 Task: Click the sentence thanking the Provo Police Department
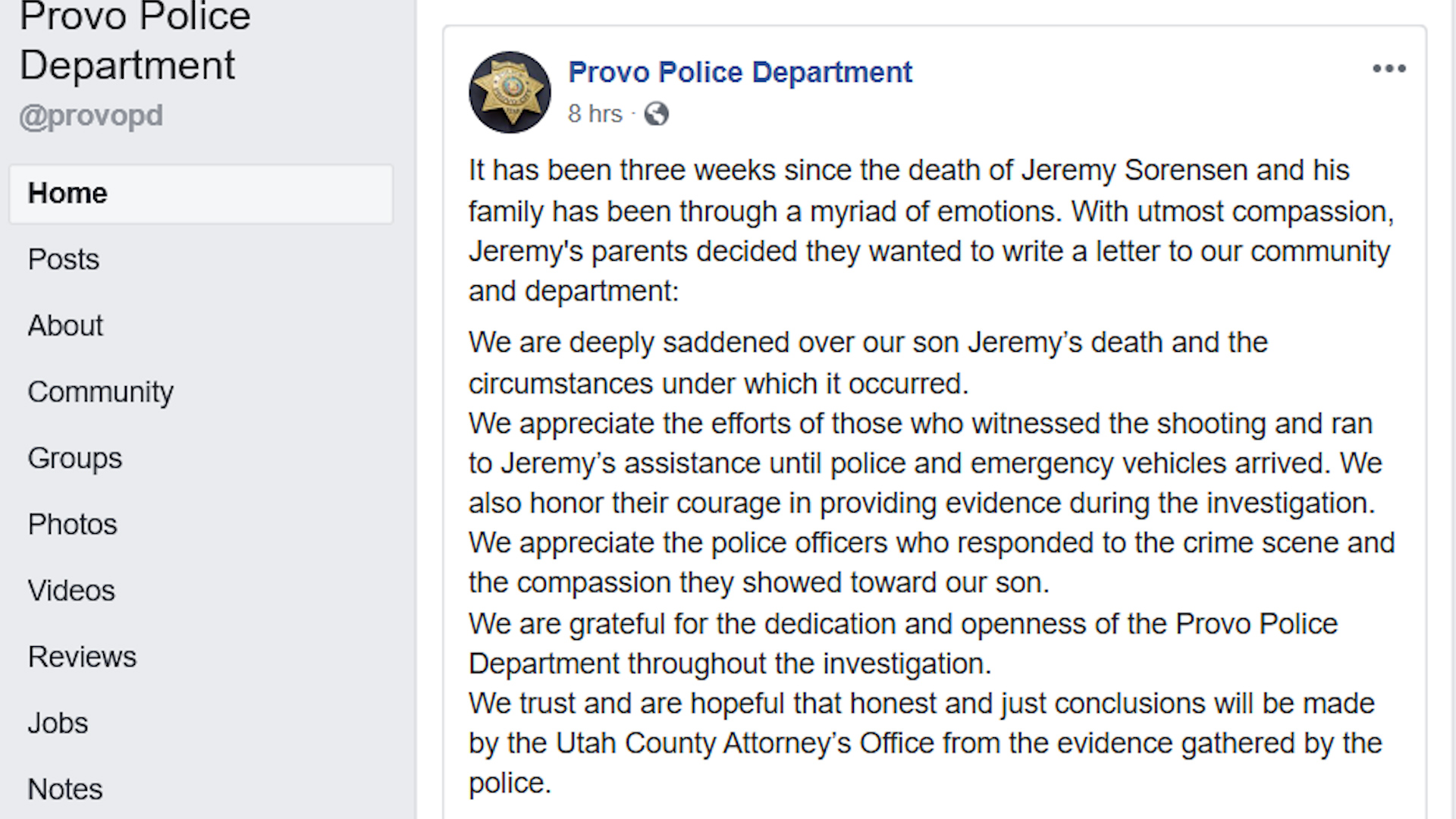click(x=902, y=644)
